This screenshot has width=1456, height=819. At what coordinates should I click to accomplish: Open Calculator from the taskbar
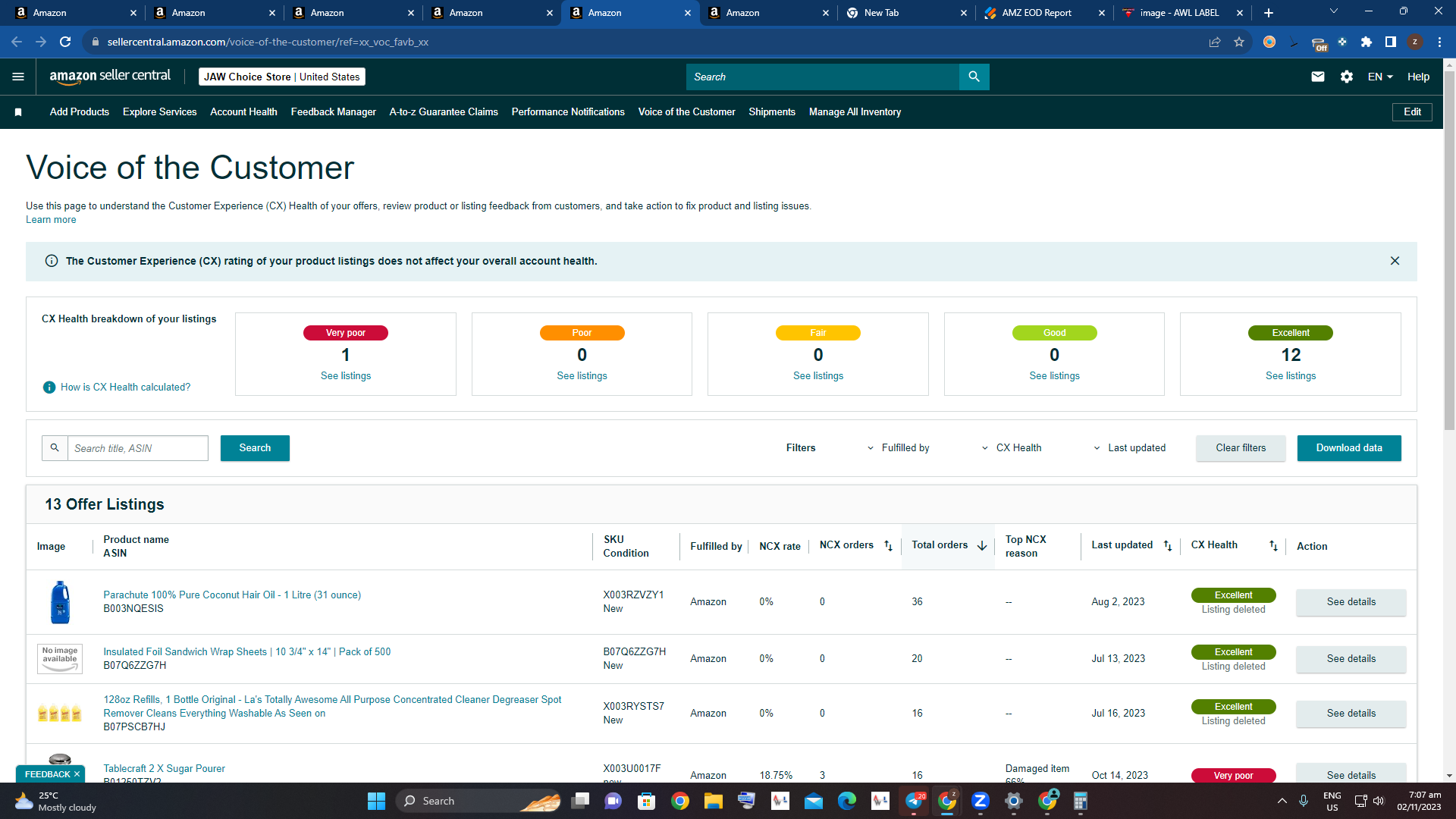point(1081,801)
